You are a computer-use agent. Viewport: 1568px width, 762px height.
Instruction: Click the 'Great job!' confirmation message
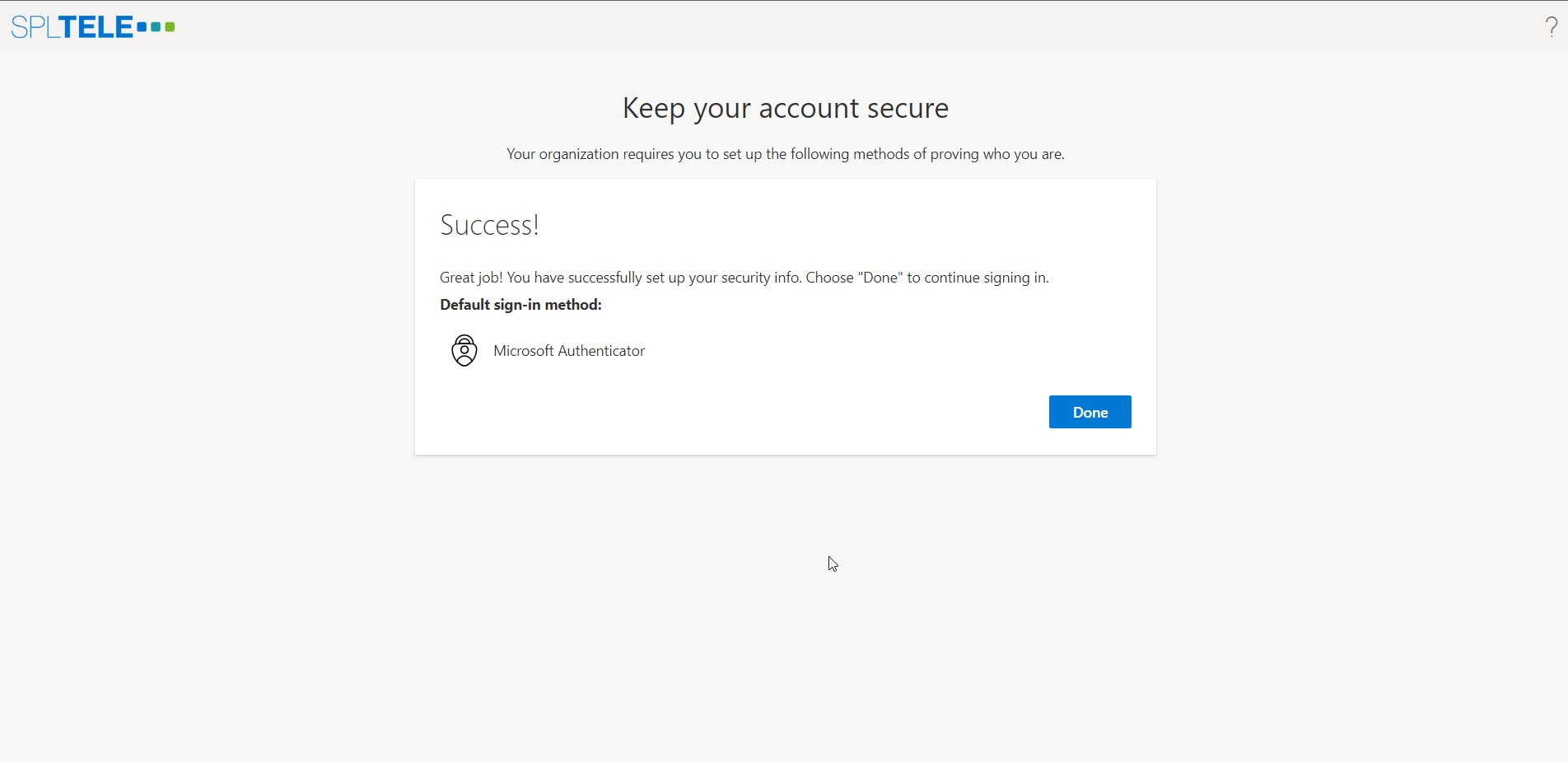tap(744, 278)
